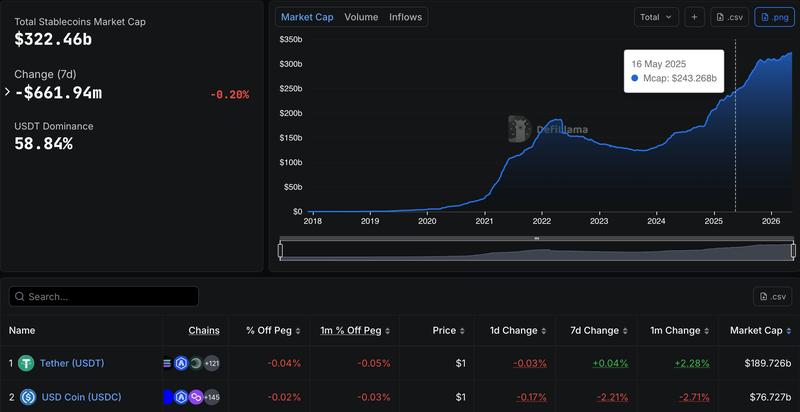
Task: Click USDC's -2.71% 1m change
Action: [694, 397]
